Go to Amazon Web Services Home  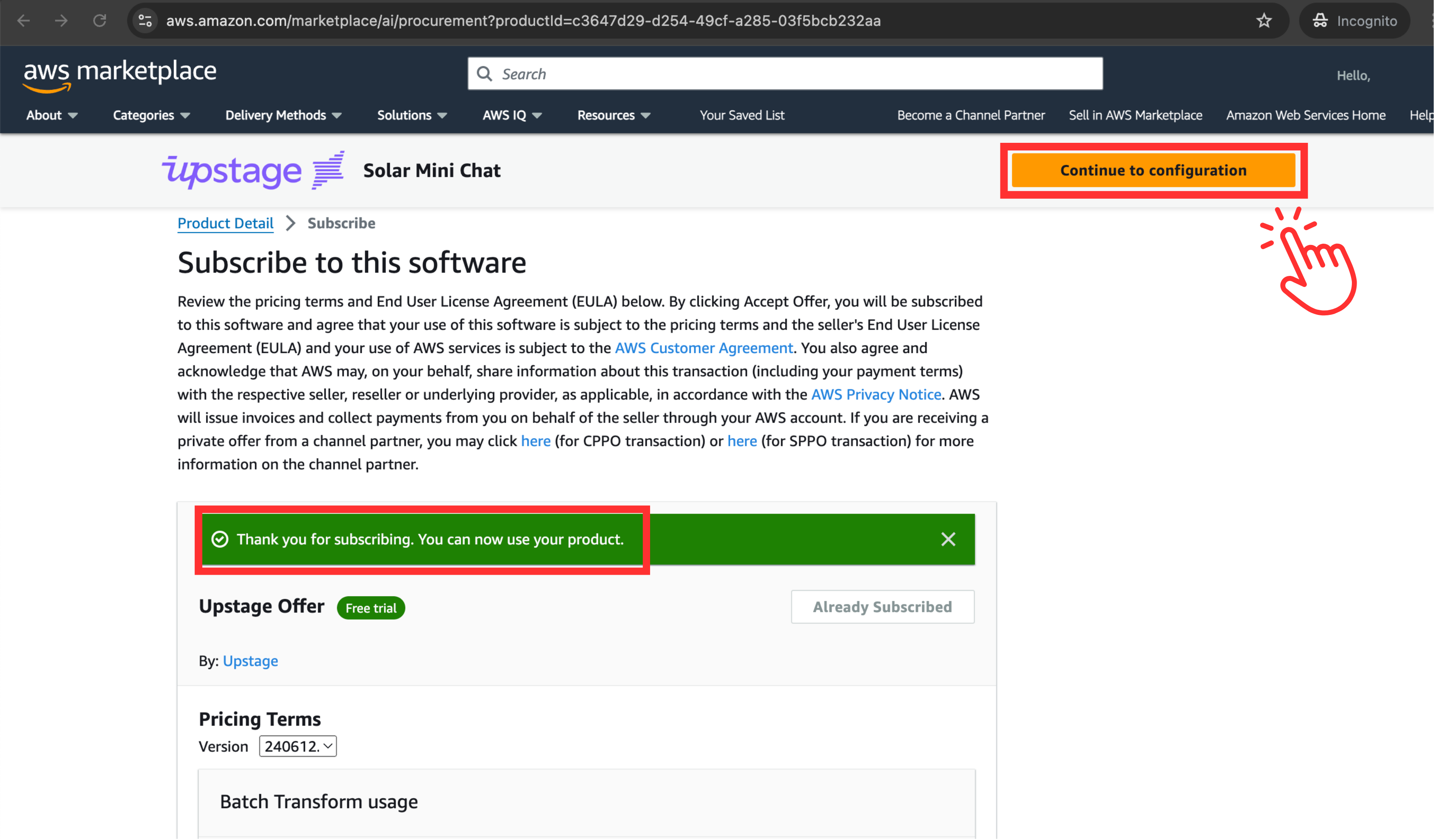click(1307, 116)
